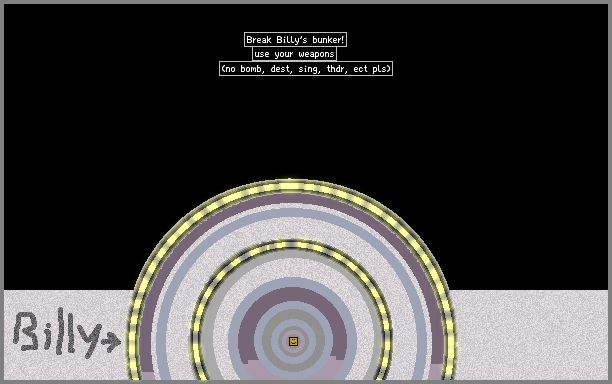
Task: Click the "use your weapons" sign
Action: click(x=294, y=54)
